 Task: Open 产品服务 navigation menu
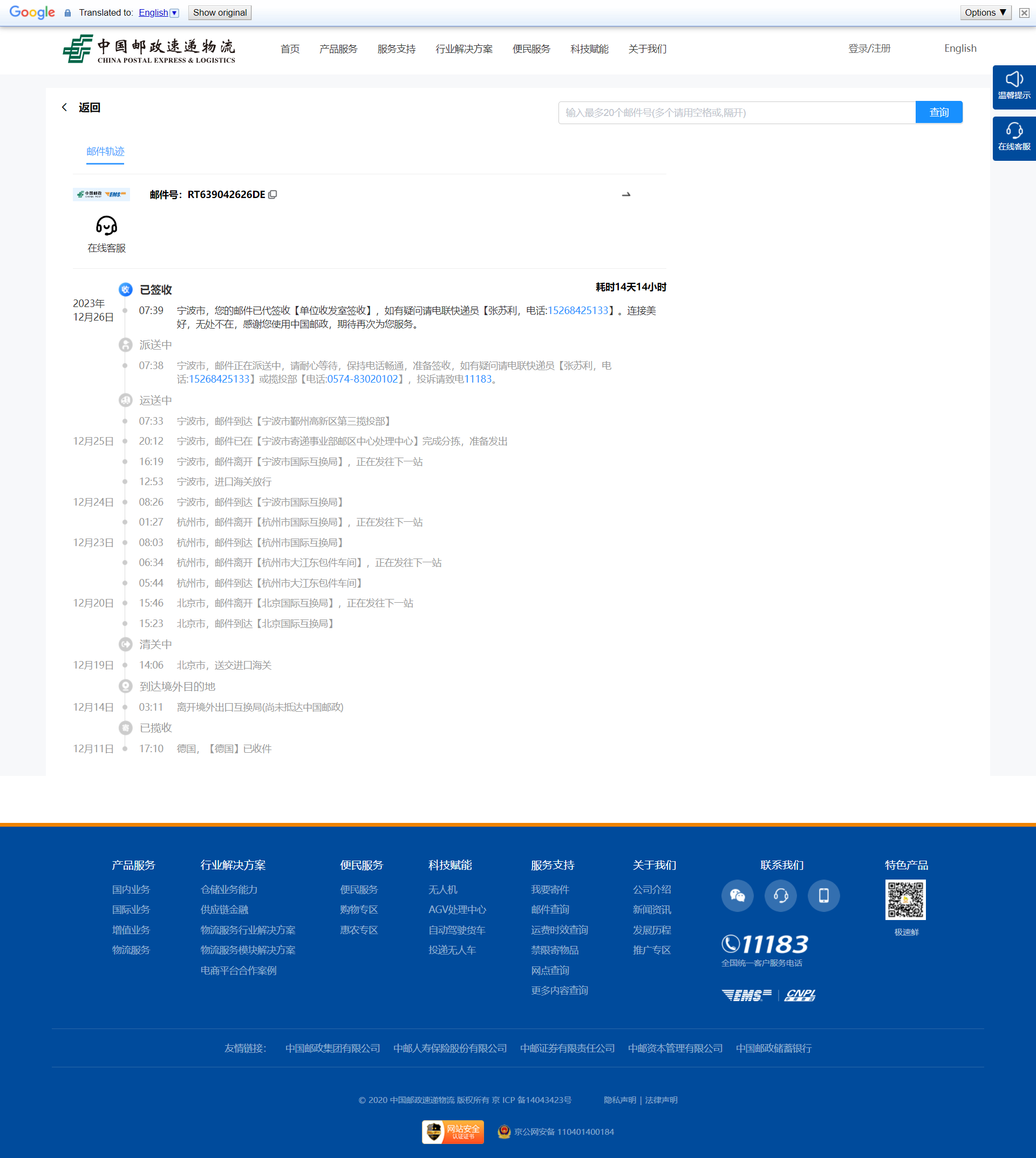tap(338, 49)
